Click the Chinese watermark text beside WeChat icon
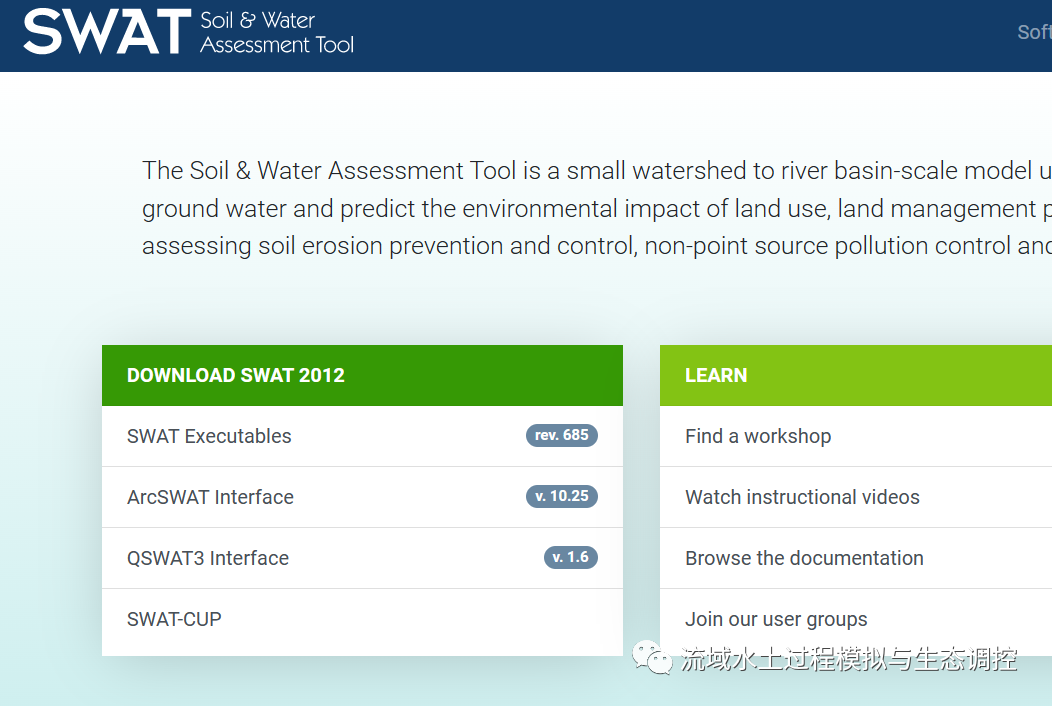This screenshot has width=1052, height=706. point(849,659)
